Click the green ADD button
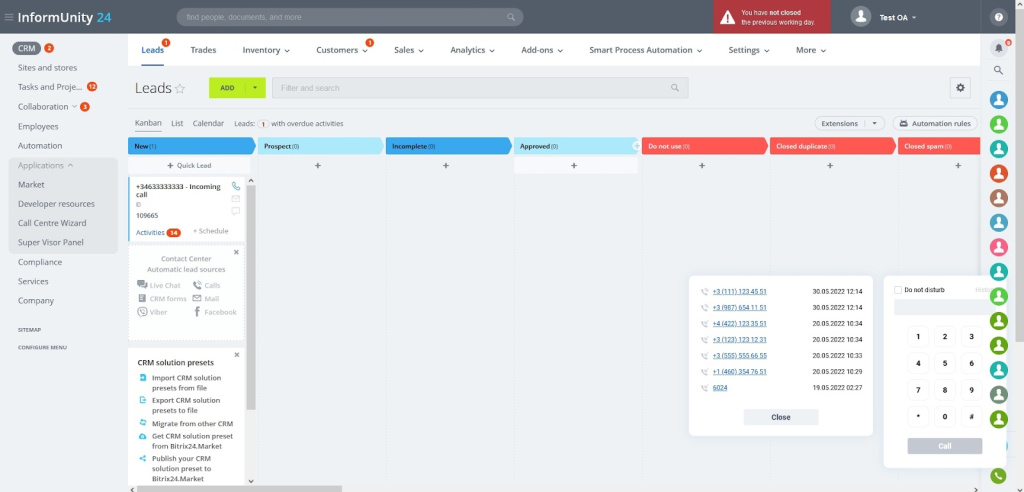This screenshot has height=492, width=1024. pyautogui.click(x=227, y=88)
